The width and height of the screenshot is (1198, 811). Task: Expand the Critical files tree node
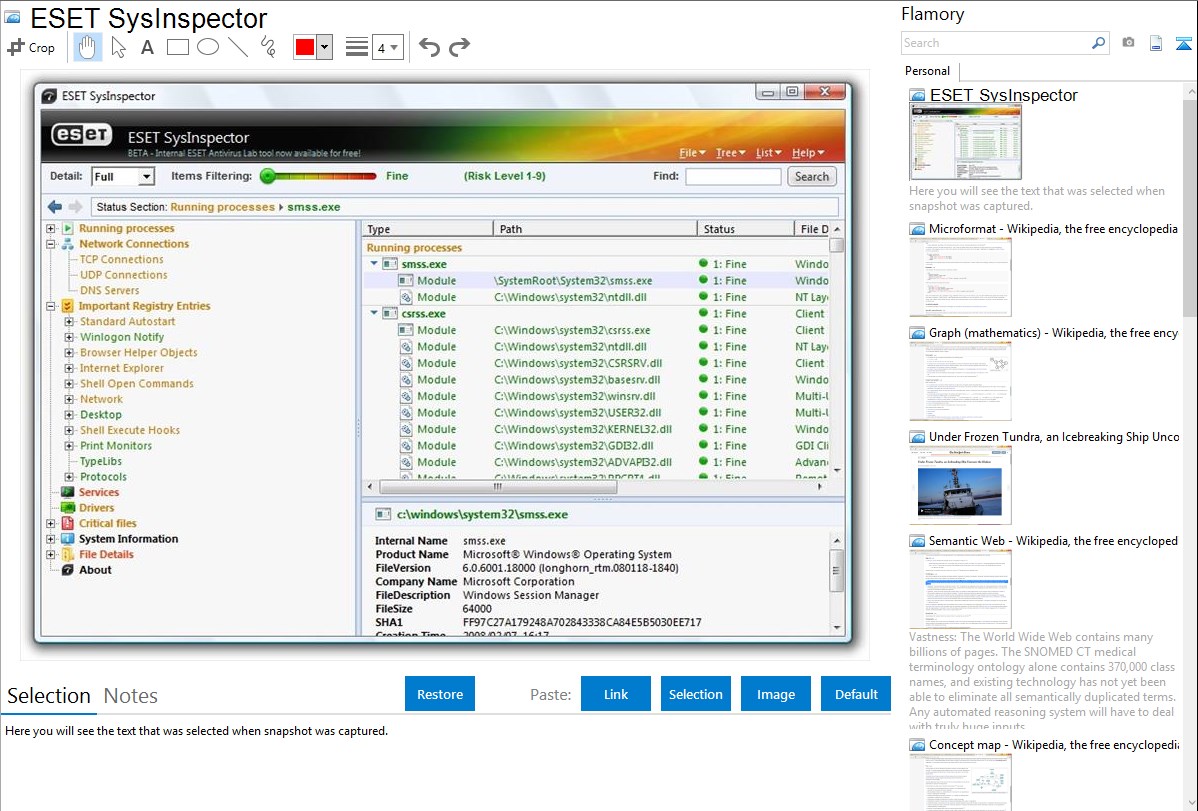pos(50,523)
